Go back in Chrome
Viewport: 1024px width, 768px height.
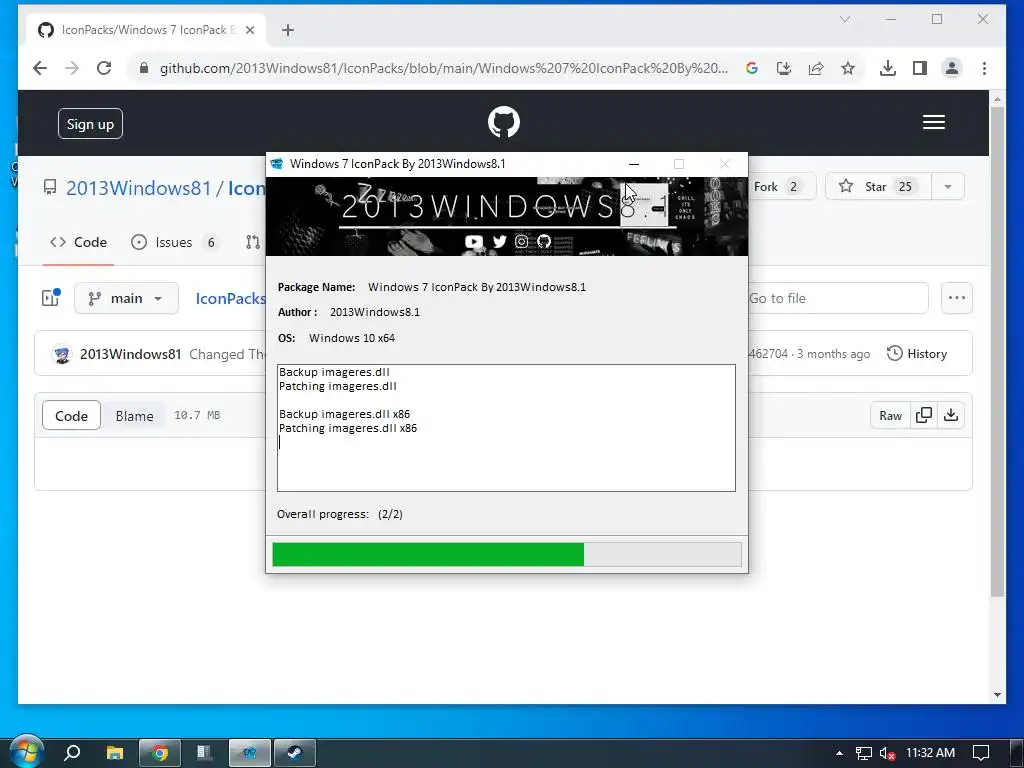(40, 68)
